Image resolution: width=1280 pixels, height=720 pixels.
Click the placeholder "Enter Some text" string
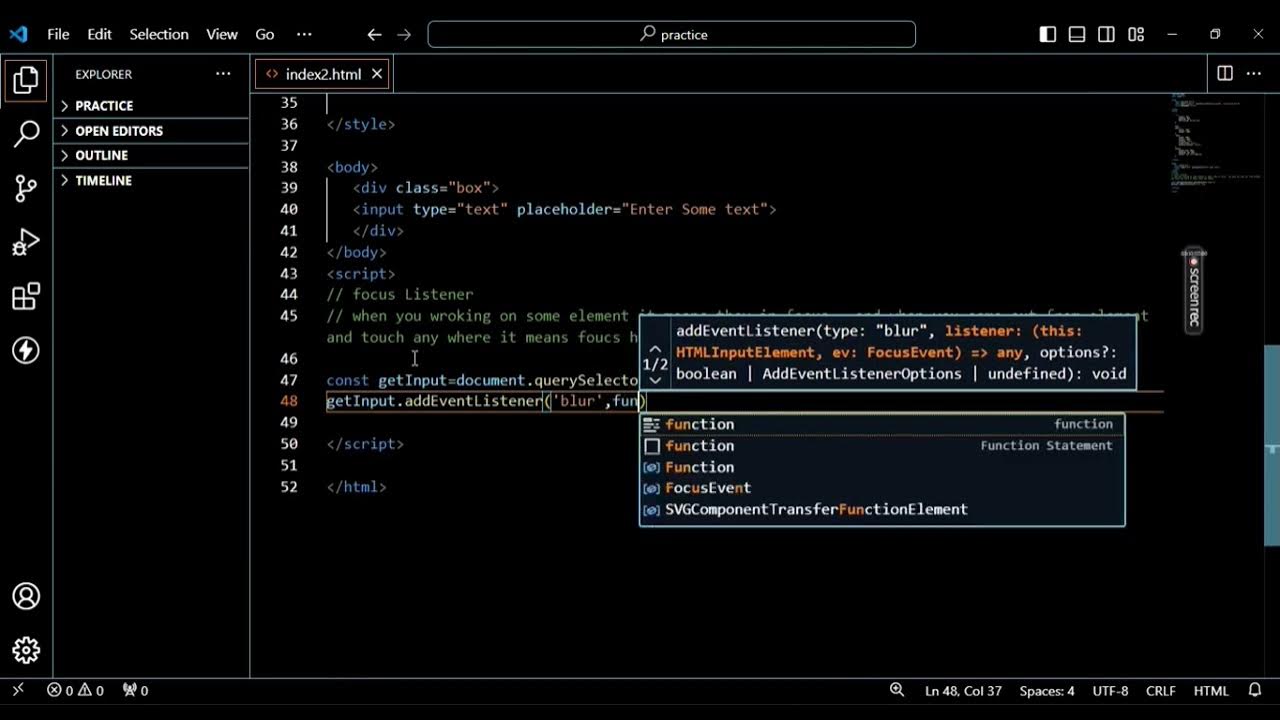pos(695,209)
